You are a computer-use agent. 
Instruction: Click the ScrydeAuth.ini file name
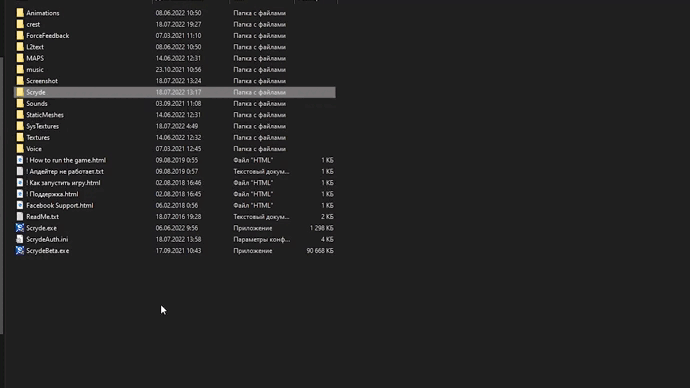coord(47,239)
